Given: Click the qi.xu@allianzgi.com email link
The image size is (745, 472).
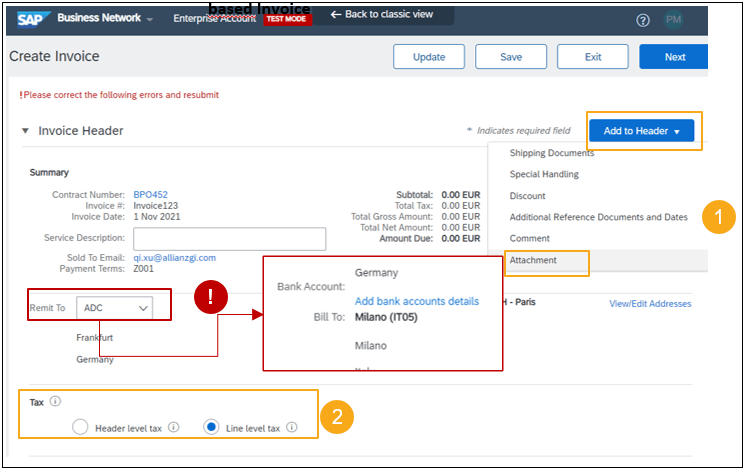Looking at the screenshot, I should click(x=174, y=258).
